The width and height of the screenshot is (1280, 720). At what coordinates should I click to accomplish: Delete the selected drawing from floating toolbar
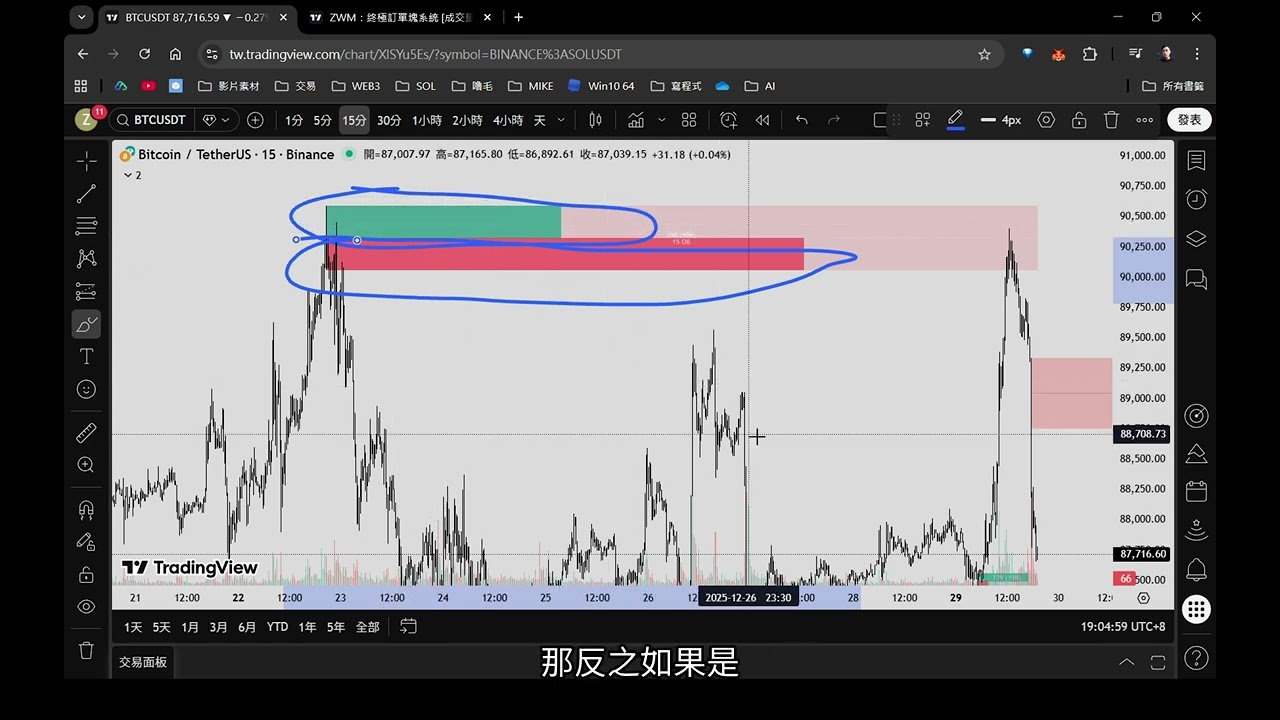click(x=1111, y=120)
